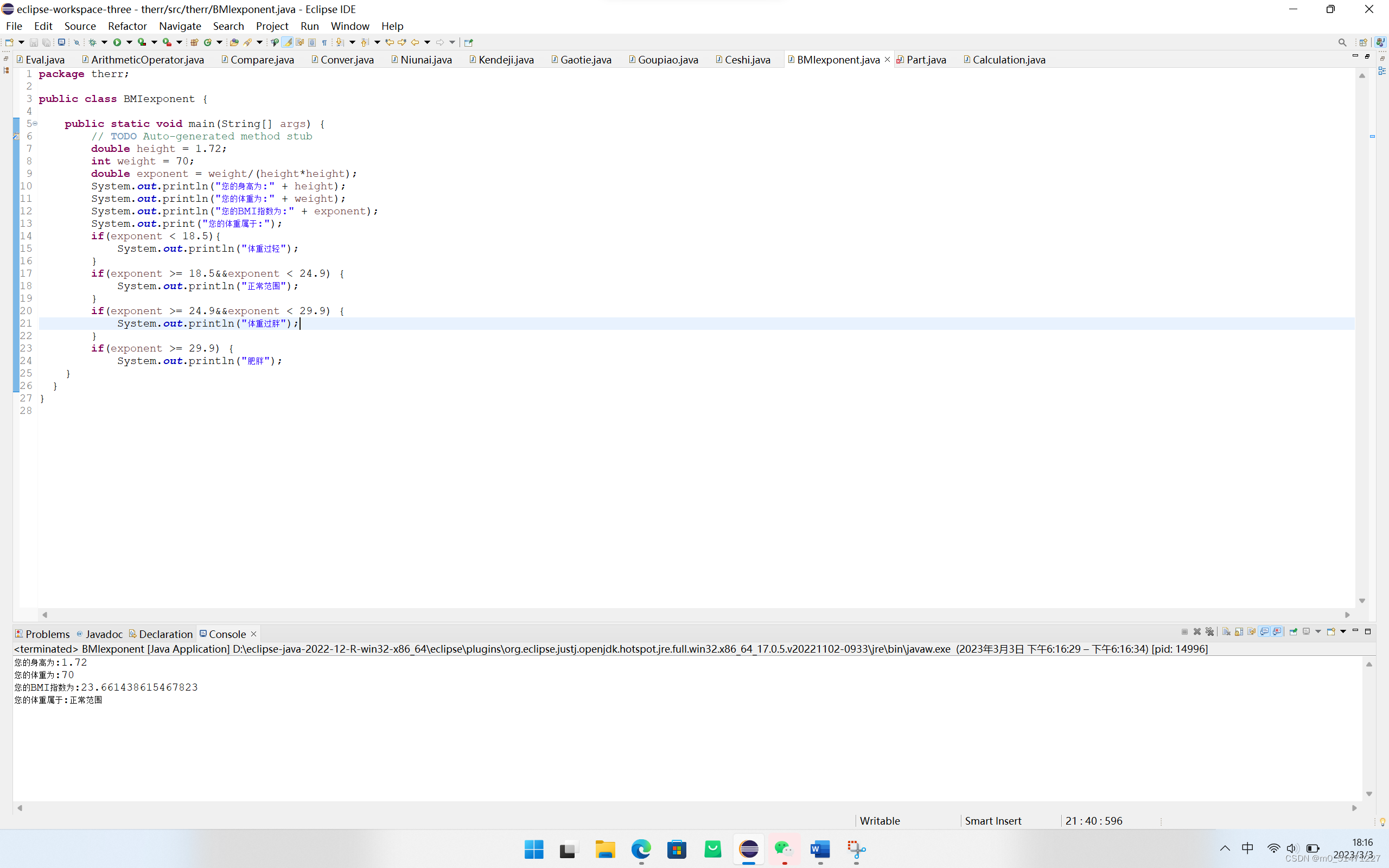Toggle Mark Occurrences highlighter button

[288, 42]
